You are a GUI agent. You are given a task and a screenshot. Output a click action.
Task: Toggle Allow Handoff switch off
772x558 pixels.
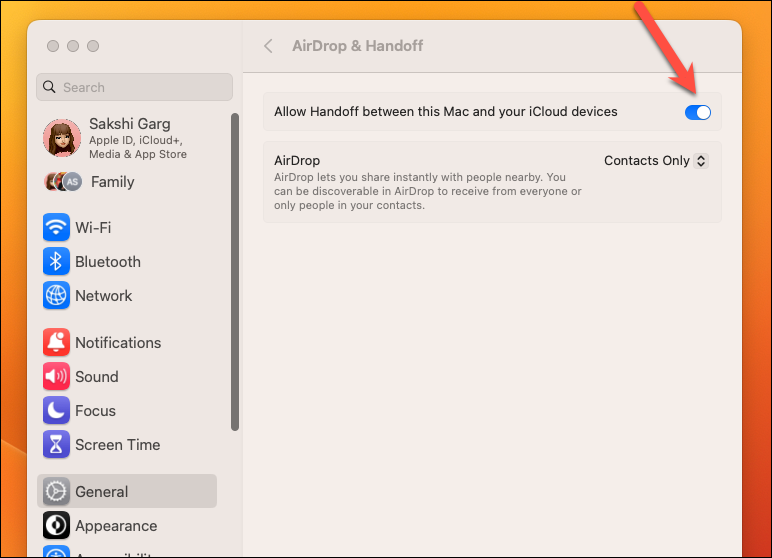[x=698, y=112]
